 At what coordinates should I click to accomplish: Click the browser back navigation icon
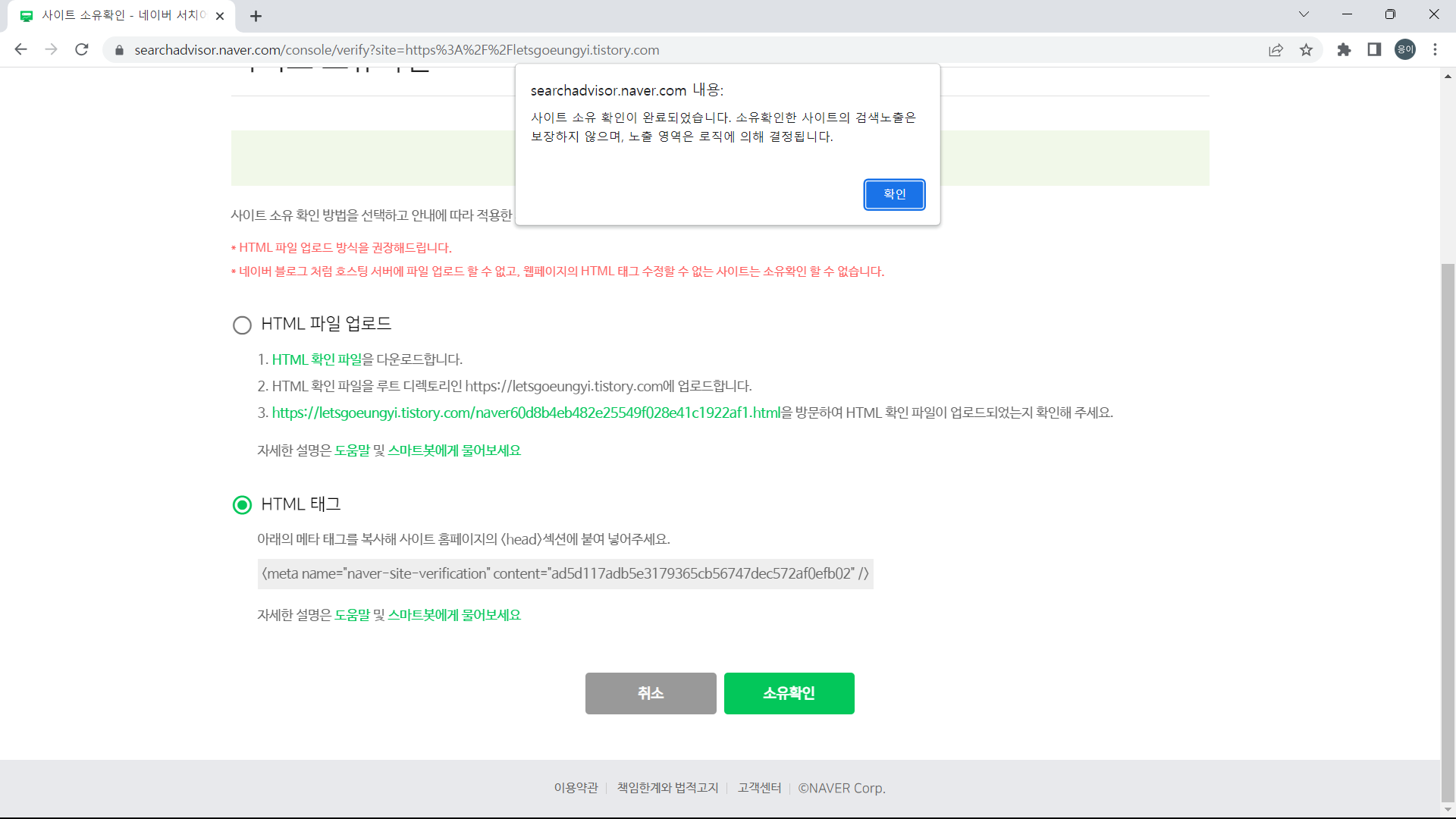coord(20,50)
